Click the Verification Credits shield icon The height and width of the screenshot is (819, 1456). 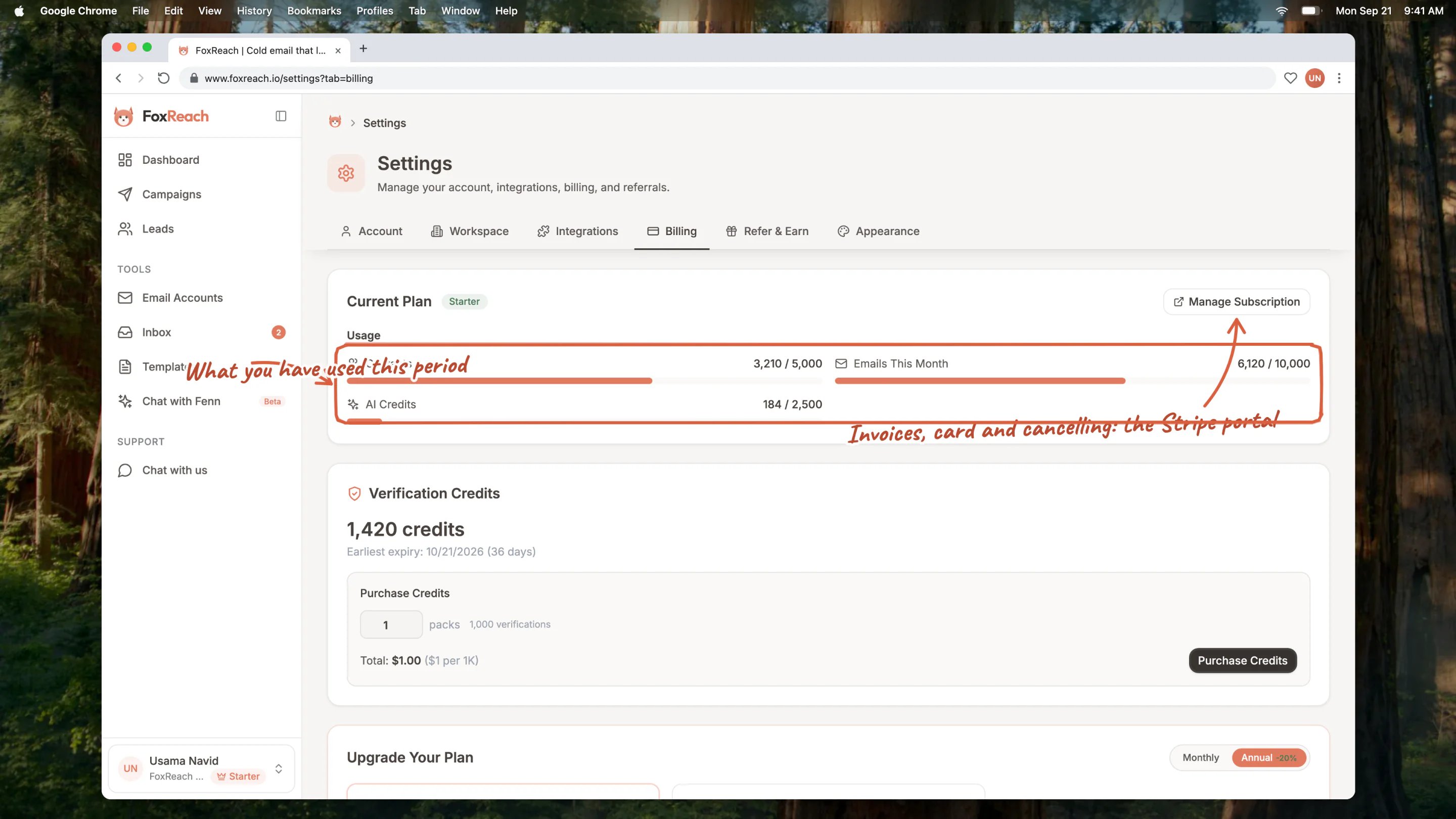[354, 493]
